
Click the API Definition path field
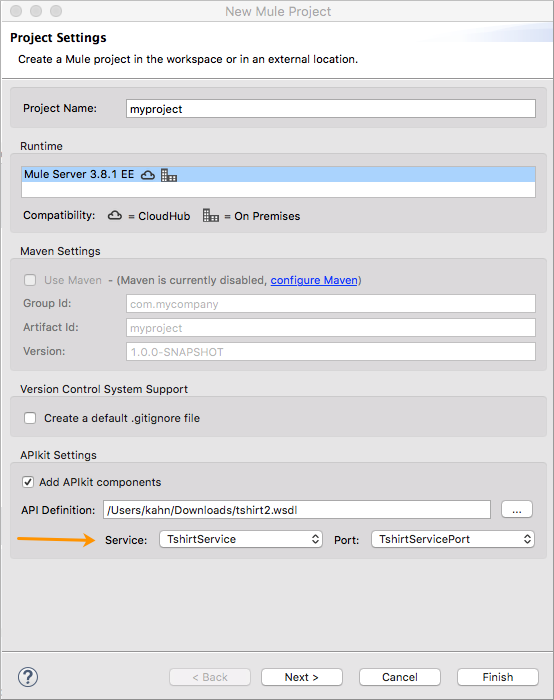pyautogui.click(x=297, y=510)
